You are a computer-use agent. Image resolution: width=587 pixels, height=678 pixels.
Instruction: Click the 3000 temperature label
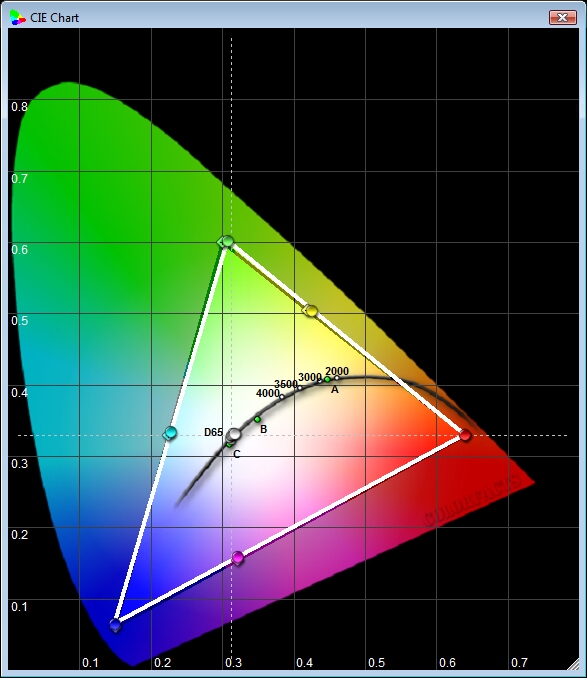coord(310,377)
